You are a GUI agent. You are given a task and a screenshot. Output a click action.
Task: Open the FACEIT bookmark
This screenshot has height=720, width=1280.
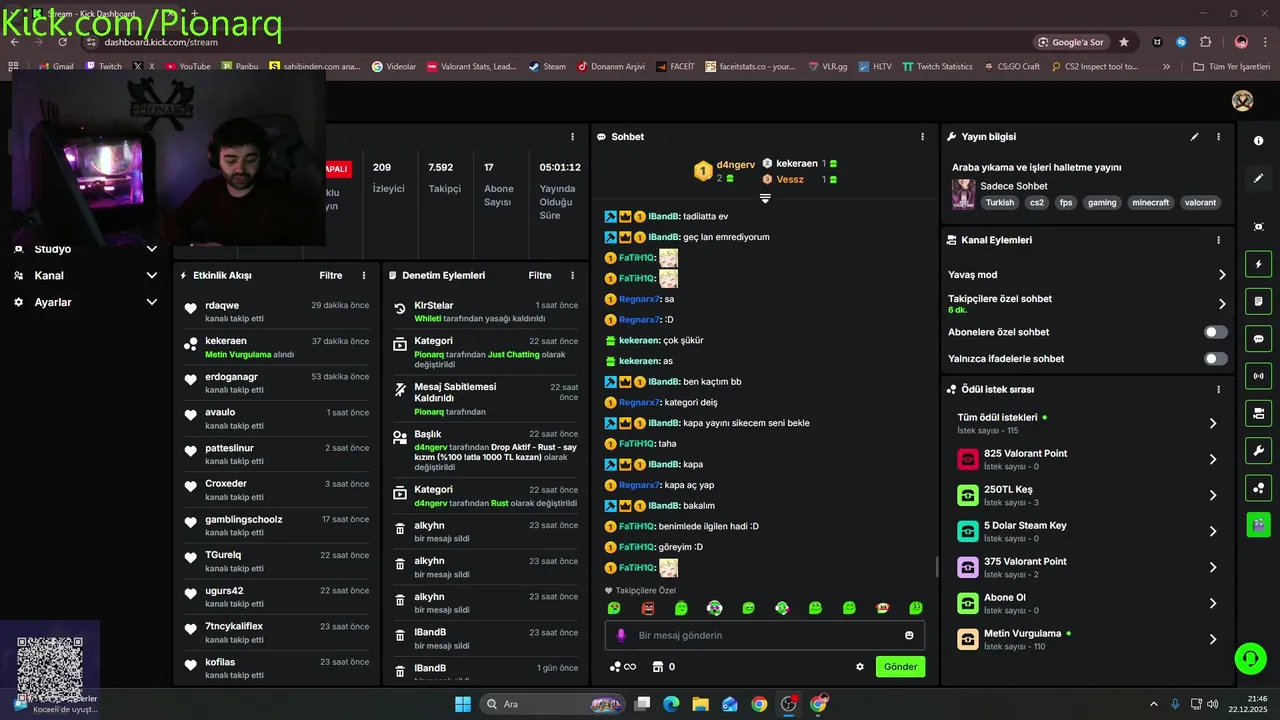tap(676, 67)
